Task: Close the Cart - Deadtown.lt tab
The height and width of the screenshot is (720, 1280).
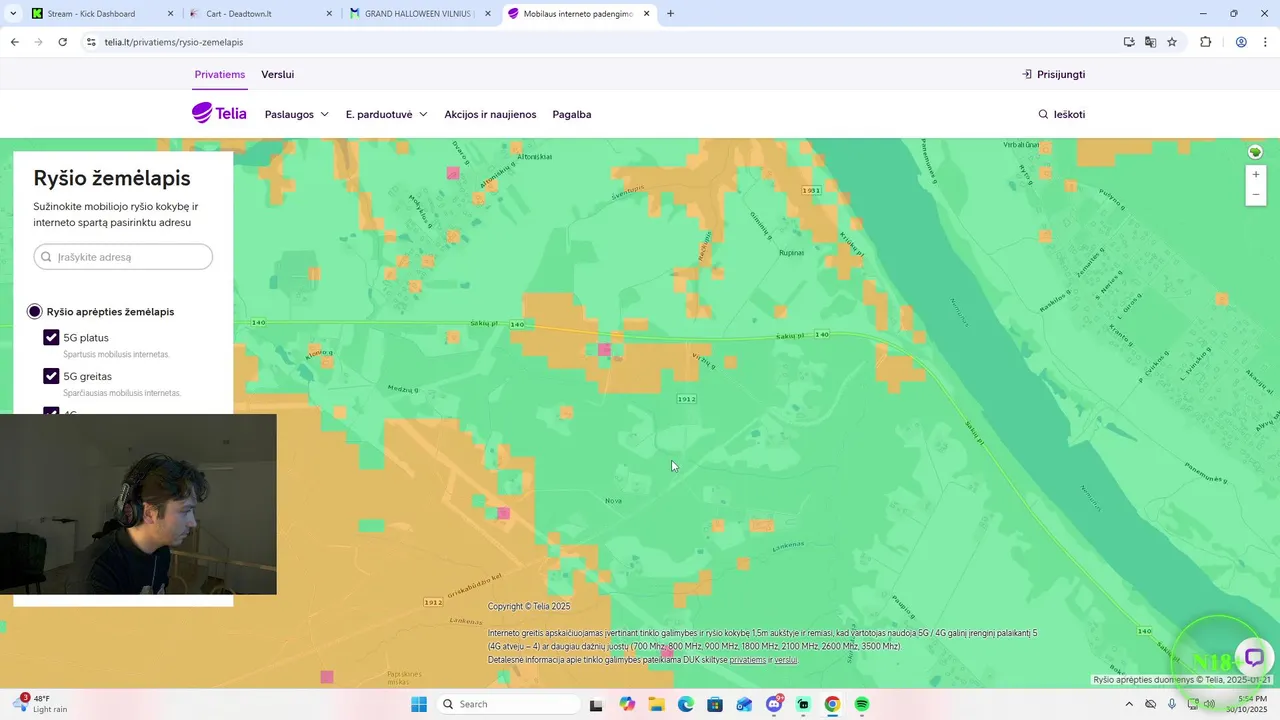Action: (329, 14)
